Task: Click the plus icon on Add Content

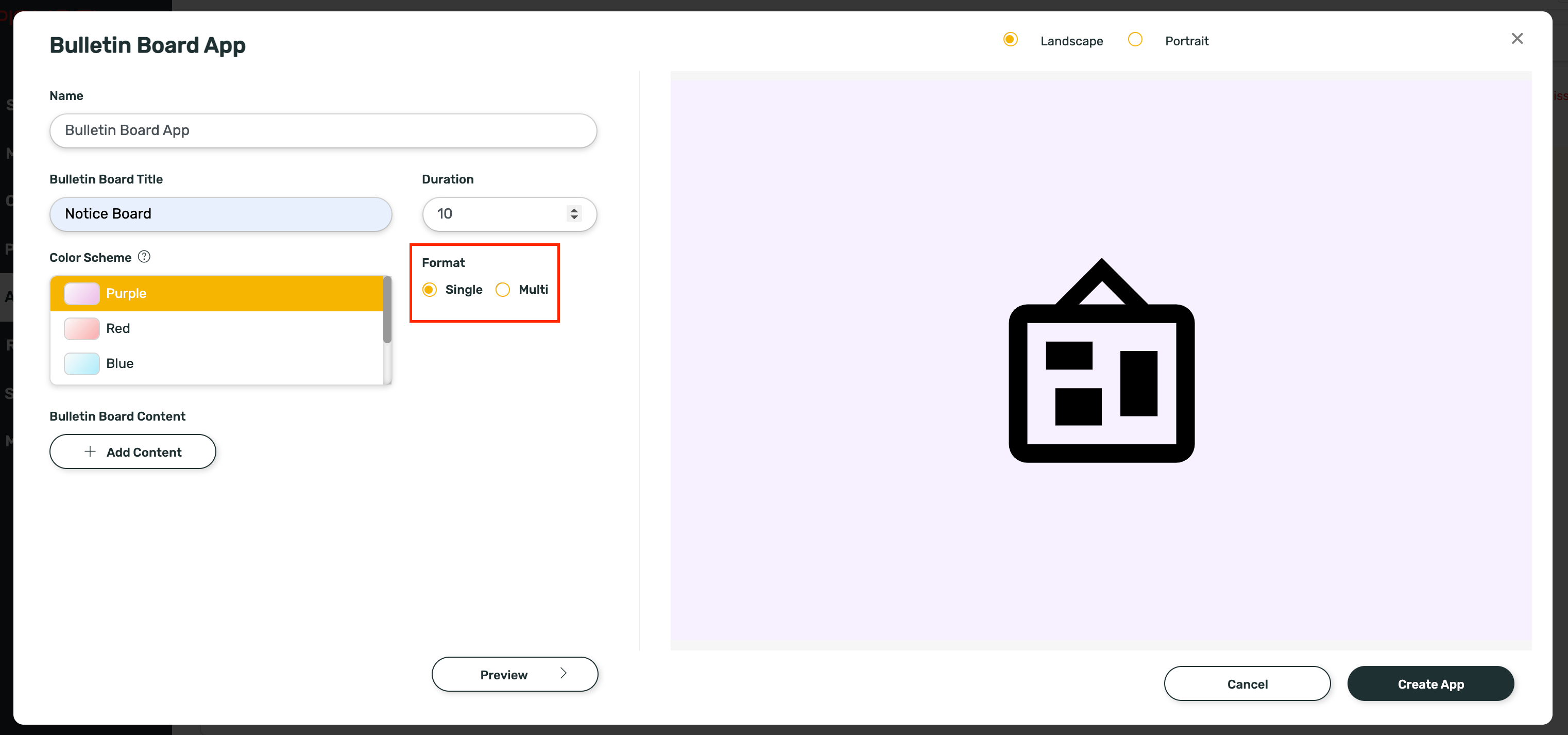Action: coord(90,451)
